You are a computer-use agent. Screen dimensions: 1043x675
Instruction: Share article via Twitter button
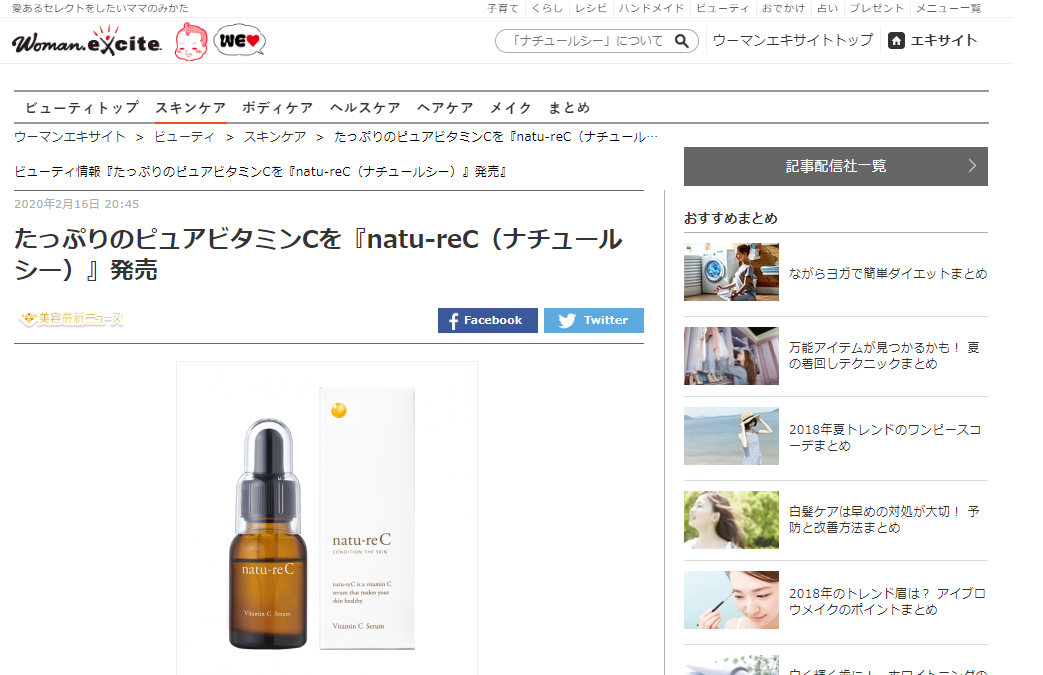click(x=594, y=320)
